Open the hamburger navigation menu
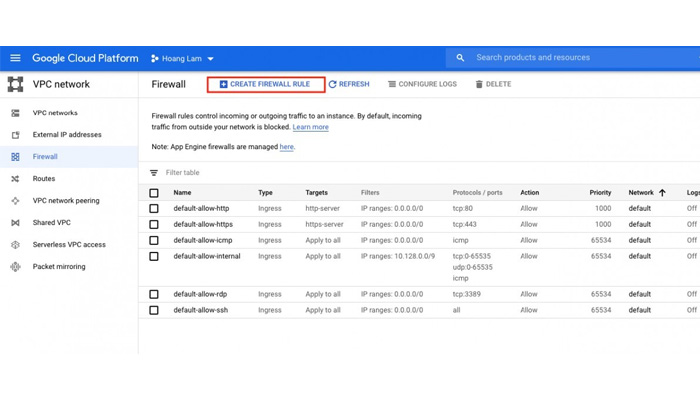Image resolution: width=700 pixels, height=400 pixels. tap(15, 58)
